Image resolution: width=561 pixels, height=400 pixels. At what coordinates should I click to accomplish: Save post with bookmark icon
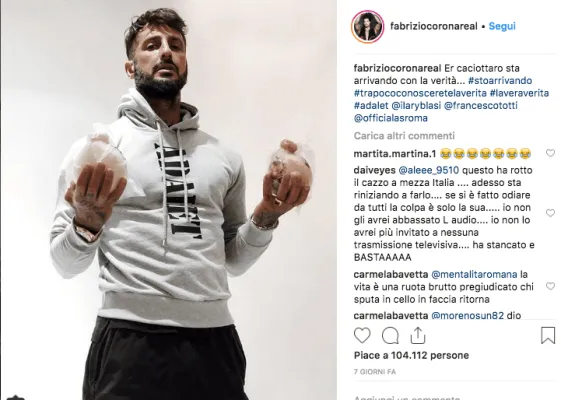548,336
